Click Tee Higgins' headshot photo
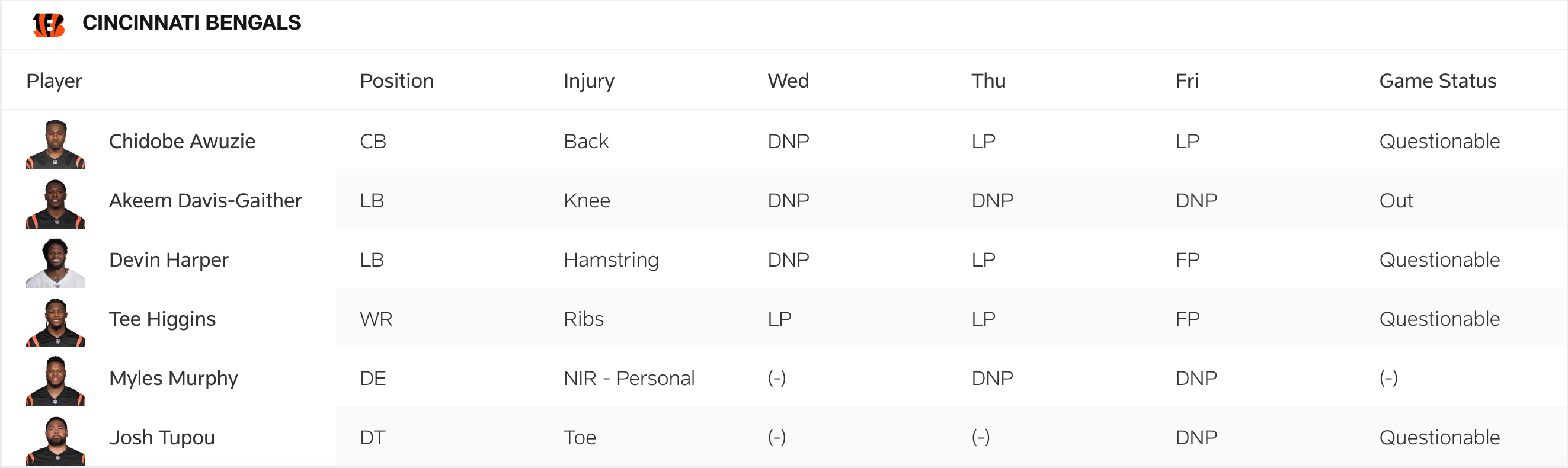This screenshot has height=468, width=1568. [x=55, y=322]
